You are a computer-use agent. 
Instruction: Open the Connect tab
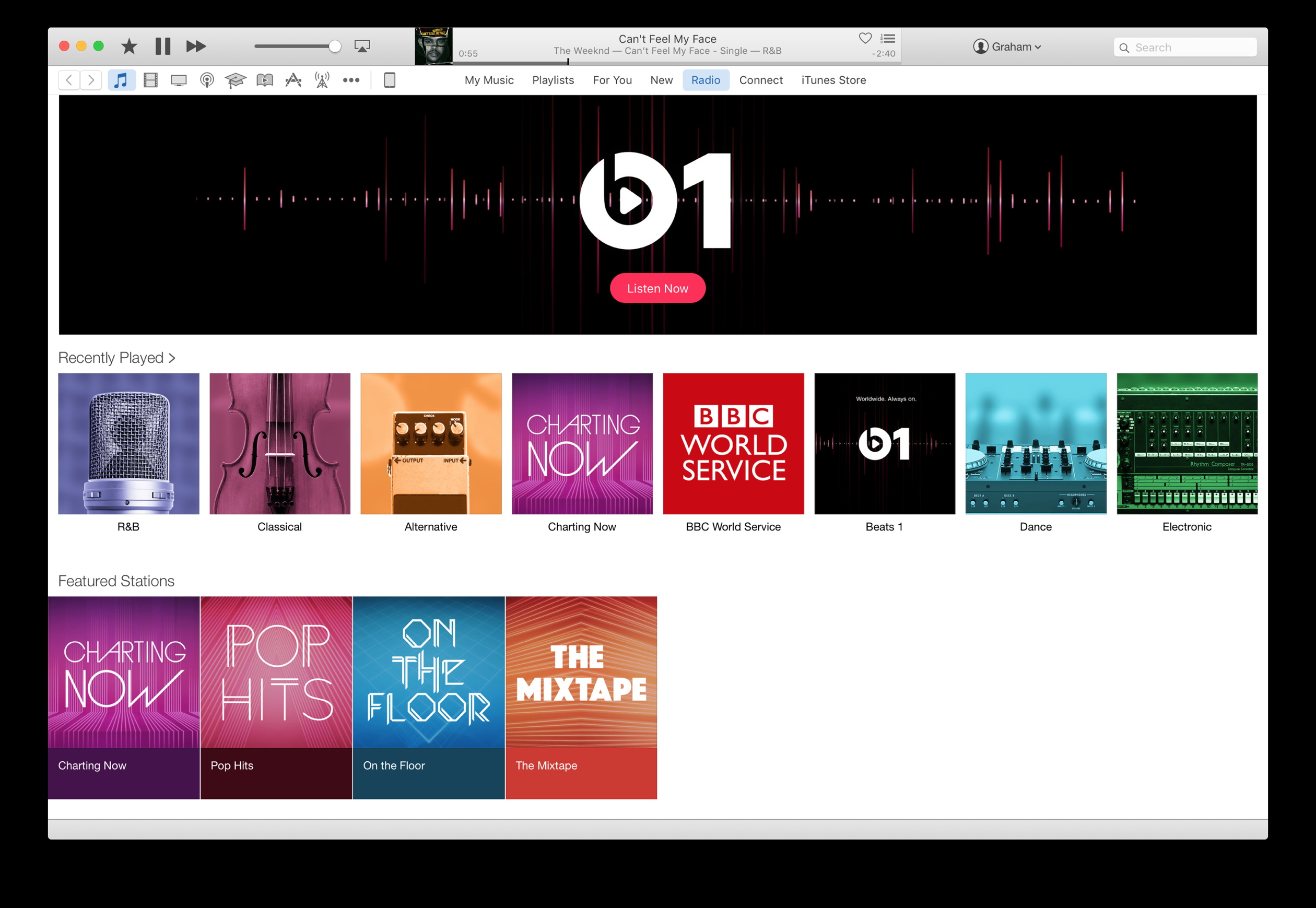[761, 80]
